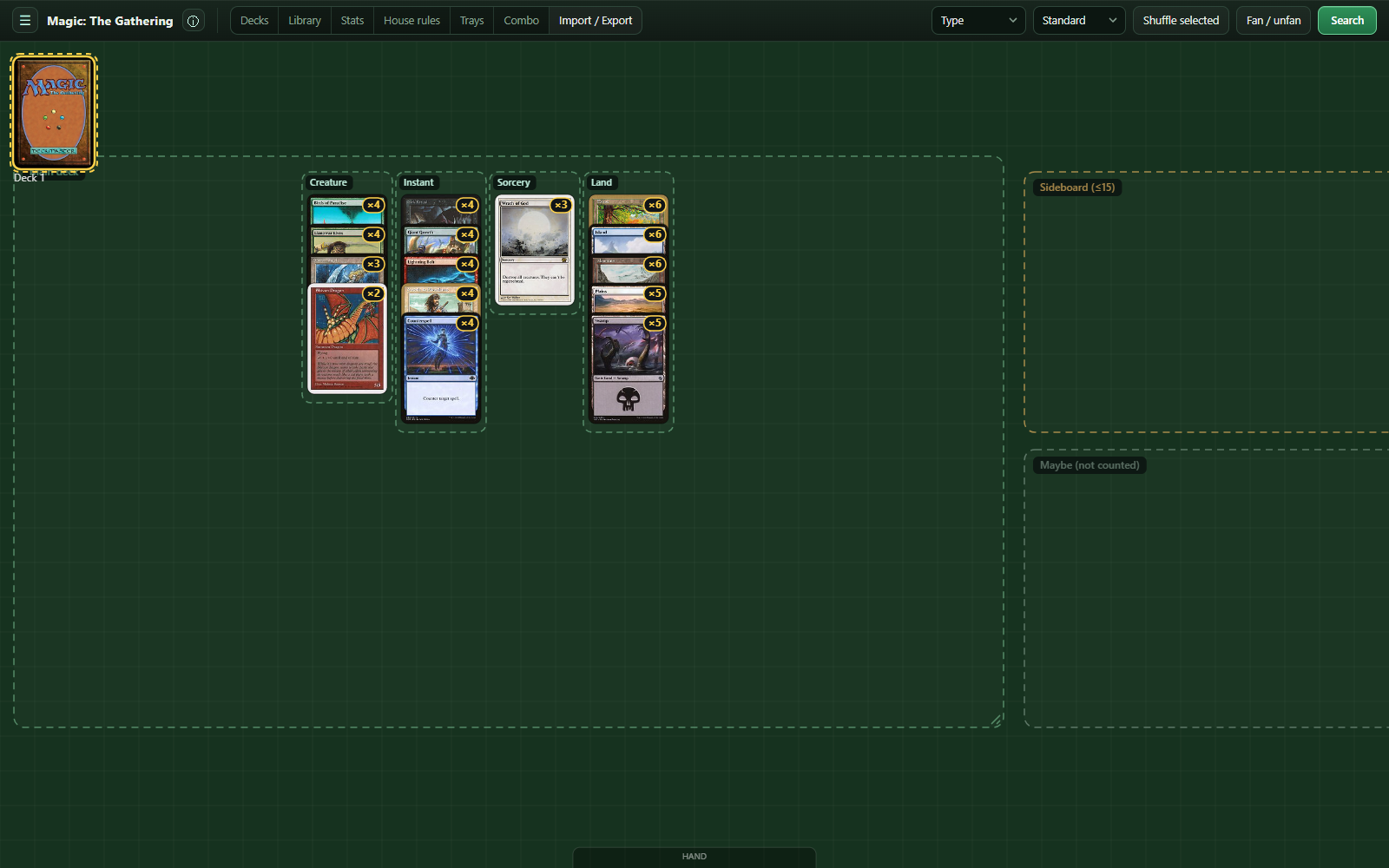Click the Shuffle selected button
Viewport: 1389px width, 868px height.
(x=1181, y=21)
